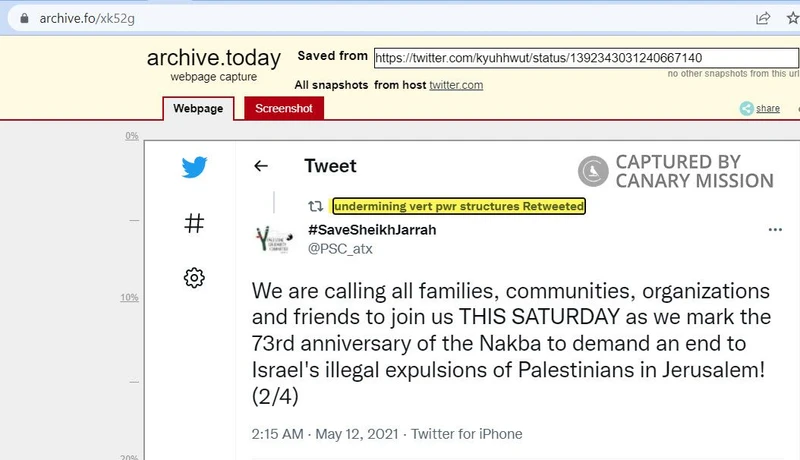Open the tweet's three-dot more menu
This screenshot has width=800, height=460.
coord(774,230)
